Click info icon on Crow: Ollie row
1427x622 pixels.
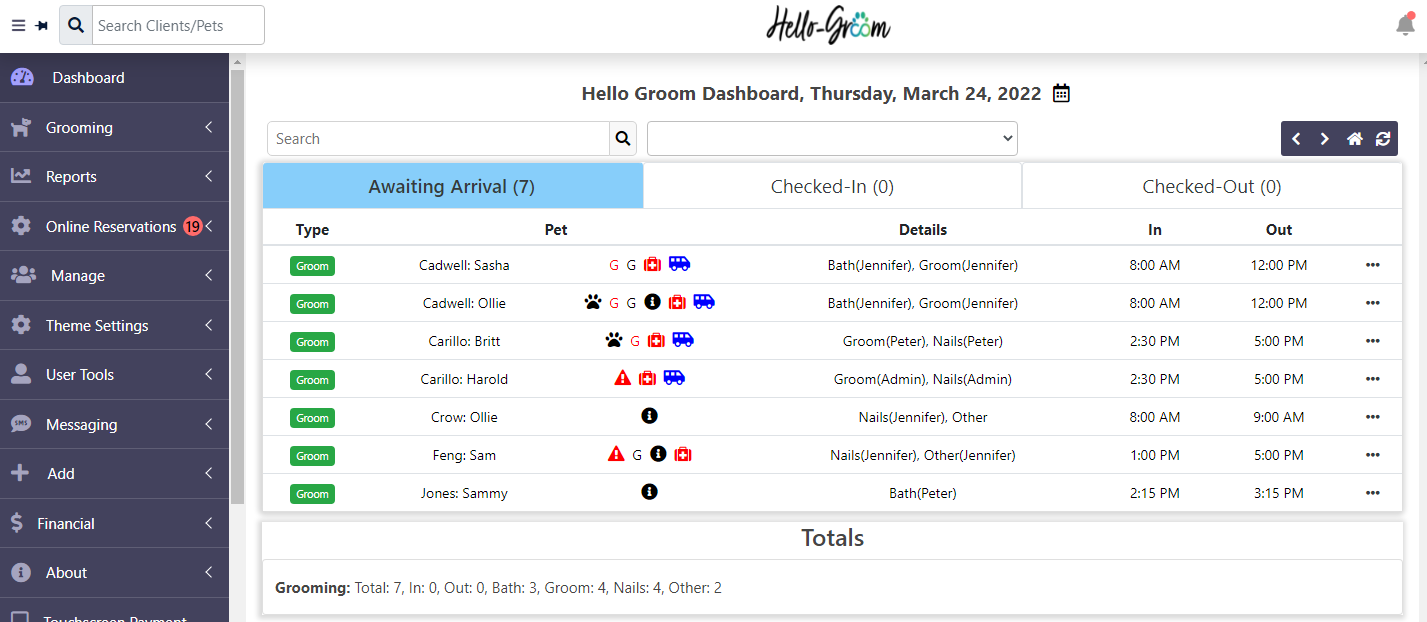coord(649,416)
